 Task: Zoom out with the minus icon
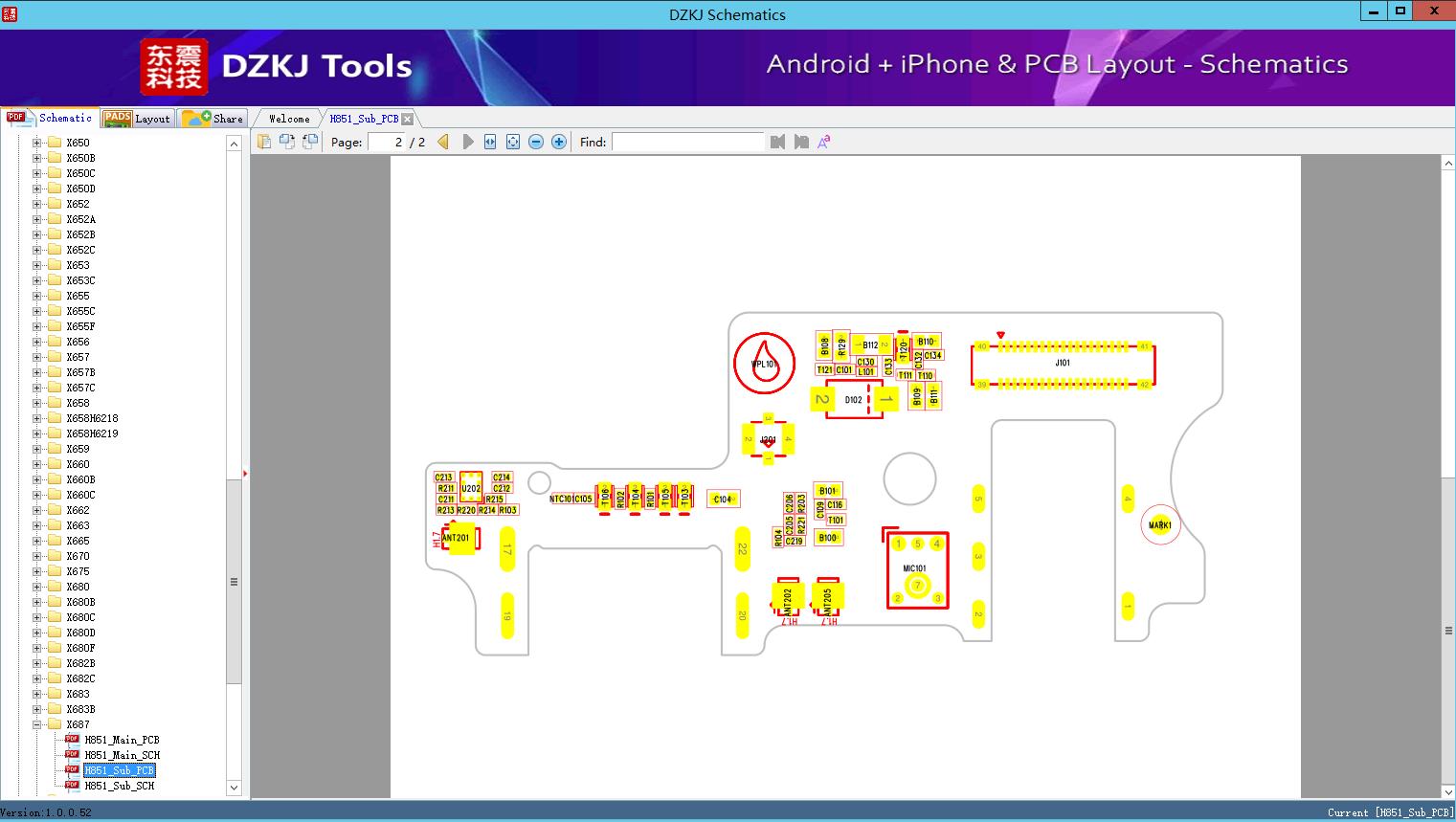[536, 142]
